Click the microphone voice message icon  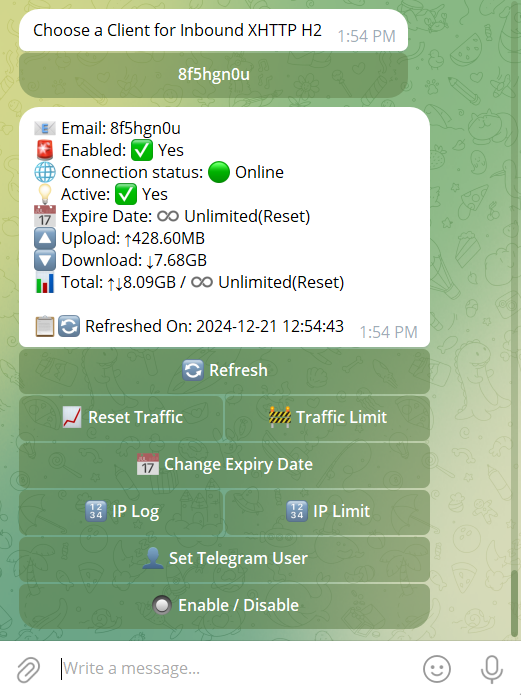[492, 669]
